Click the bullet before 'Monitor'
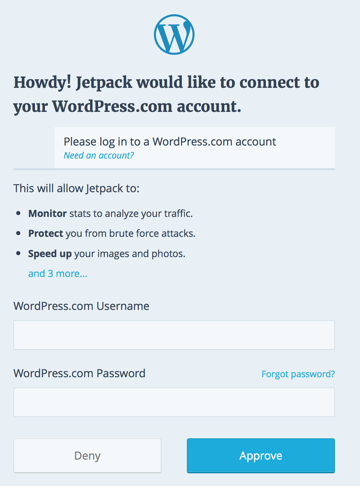Screen dimensions: 360x486 (x=19, y=213)
